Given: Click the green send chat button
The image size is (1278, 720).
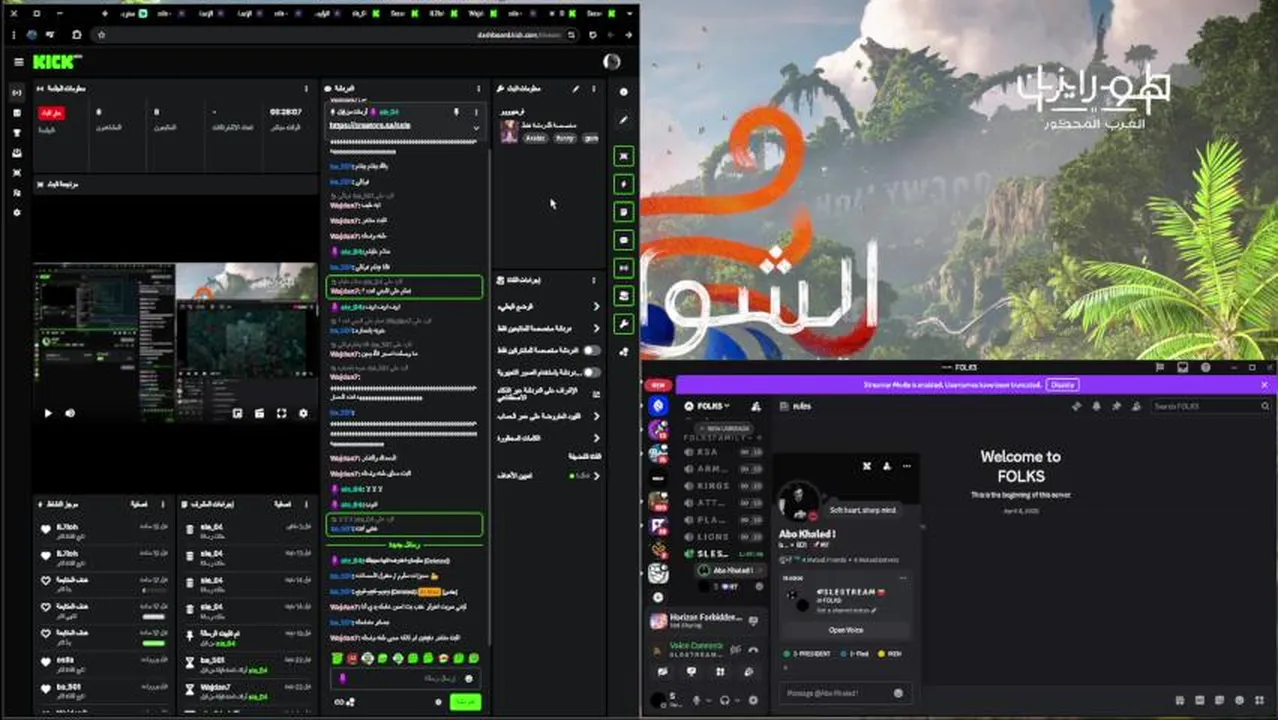Looking at the screenshot, I should (466, 702).
